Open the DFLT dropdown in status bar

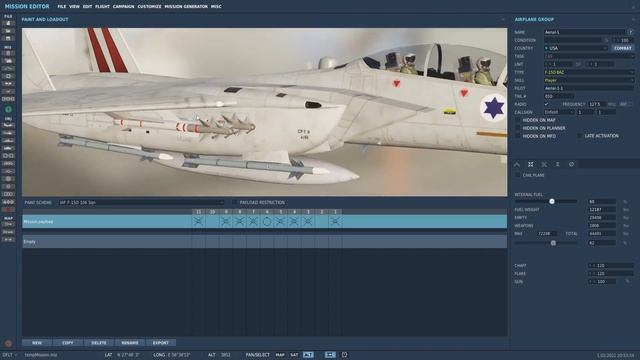[9, 355]
